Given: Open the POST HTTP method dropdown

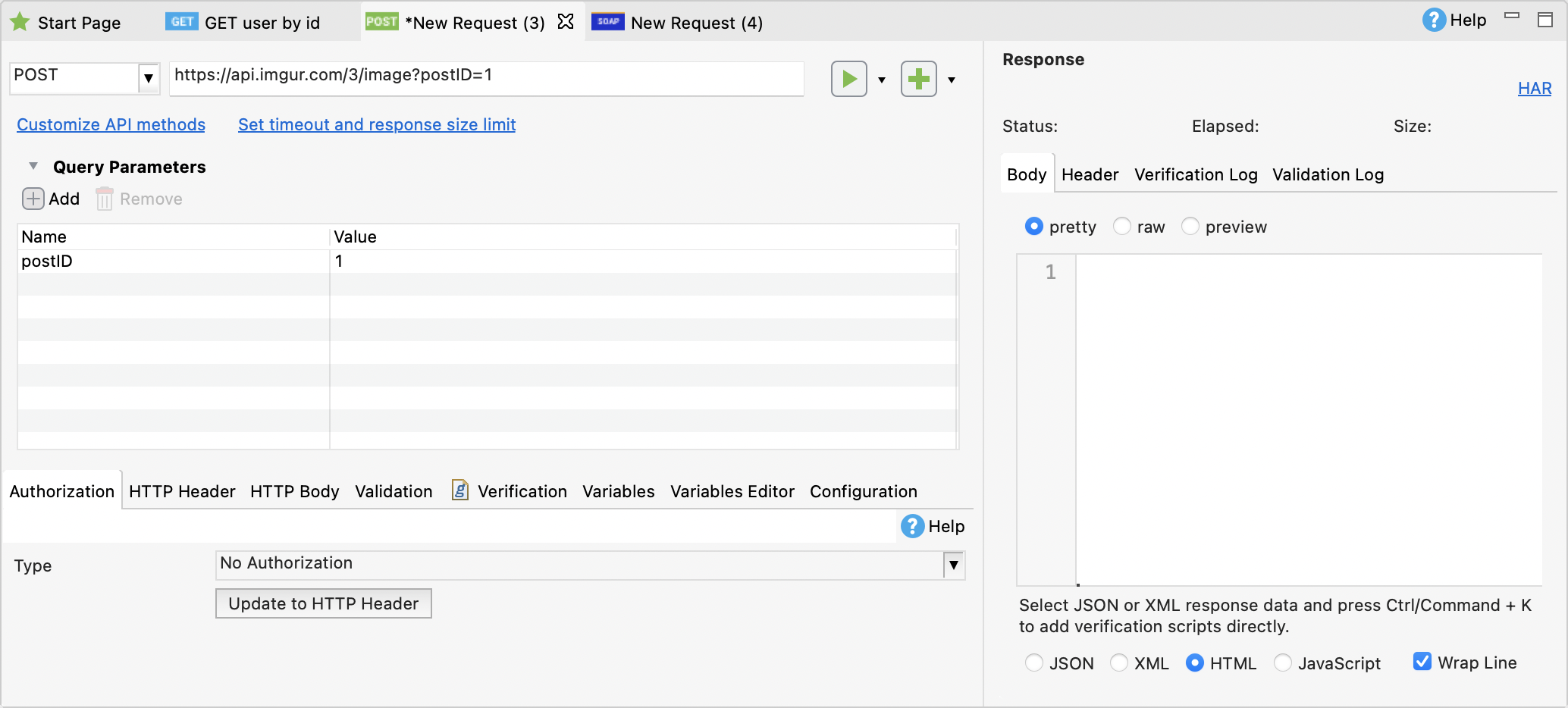Looking at the screenshot, I should coord(149,78).
